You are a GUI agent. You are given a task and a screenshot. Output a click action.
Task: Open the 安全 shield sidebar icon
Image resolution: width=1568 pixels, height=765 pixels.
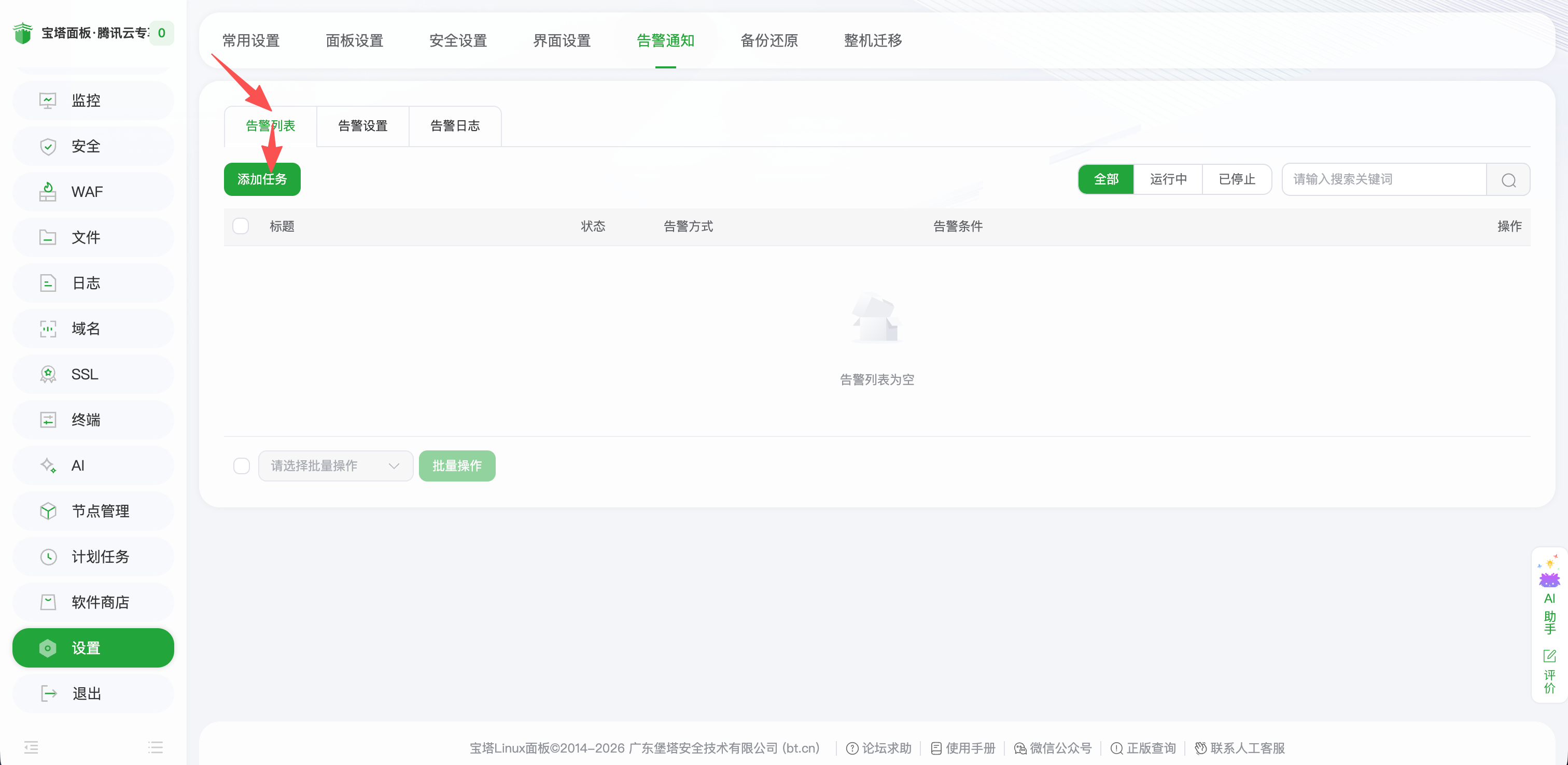tap(48, 146)
